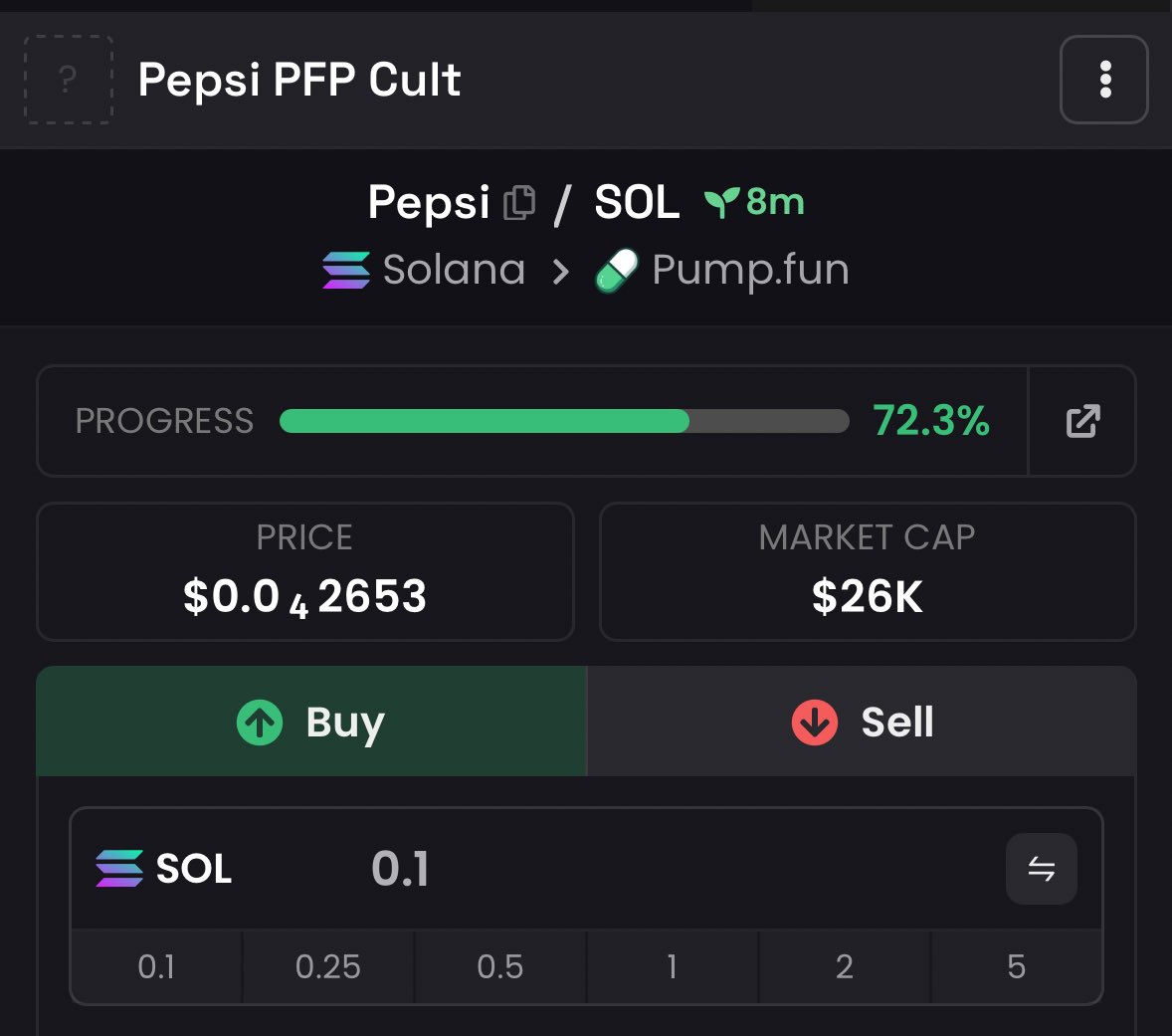Select the 0.1 SOL preset amount
Image resolution: width=1172 pixels, height=1036 pixels.
[156, 966]
